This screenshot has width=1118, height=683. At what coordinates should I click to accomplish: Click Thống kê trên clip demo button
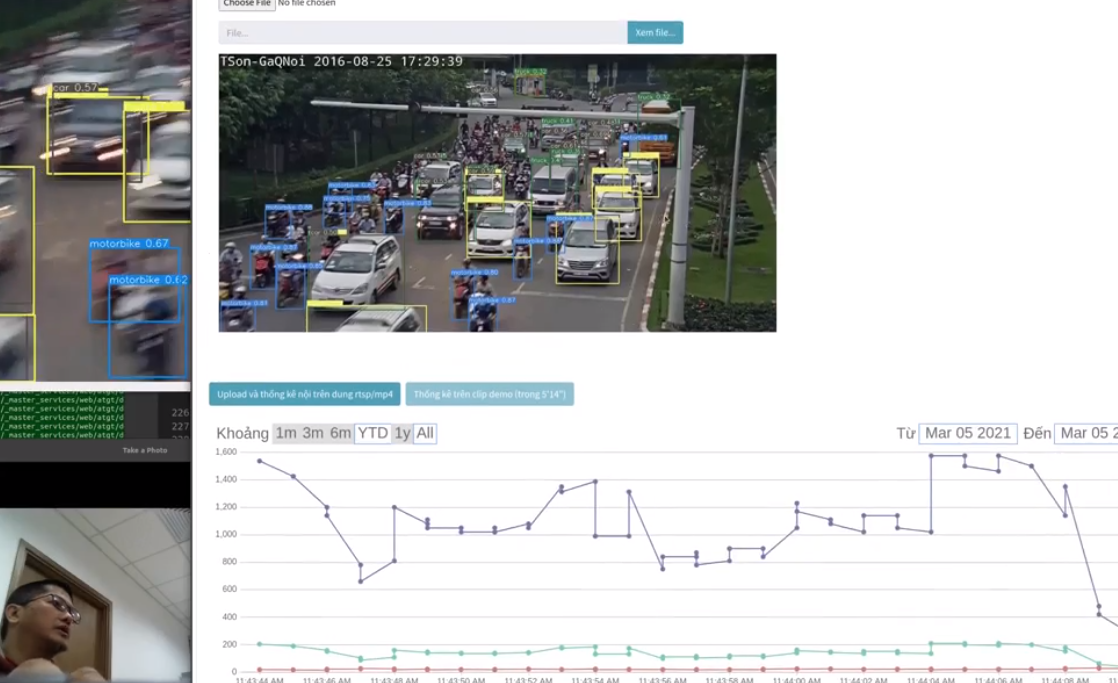tap(489, 394)
